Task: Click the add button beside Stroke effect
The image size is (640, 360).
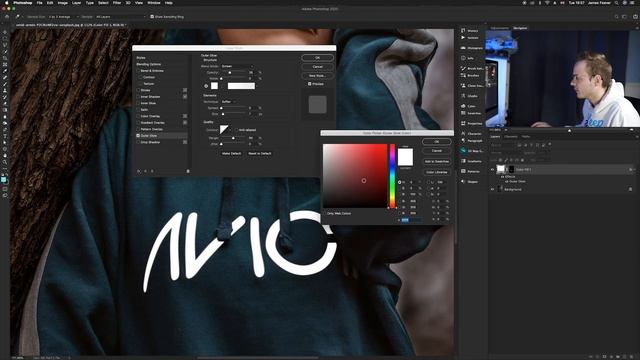Action: click(x=185, y=90)
